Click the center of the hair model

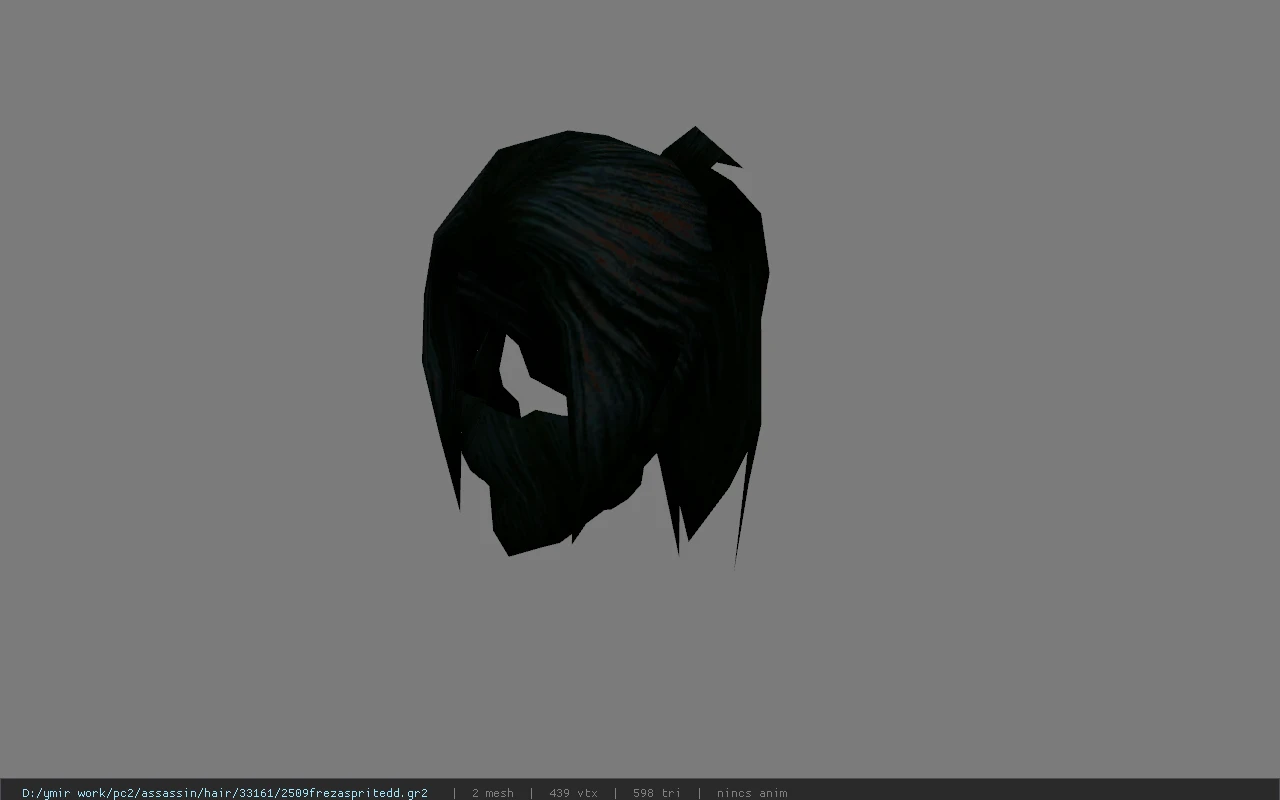point(596,345)
